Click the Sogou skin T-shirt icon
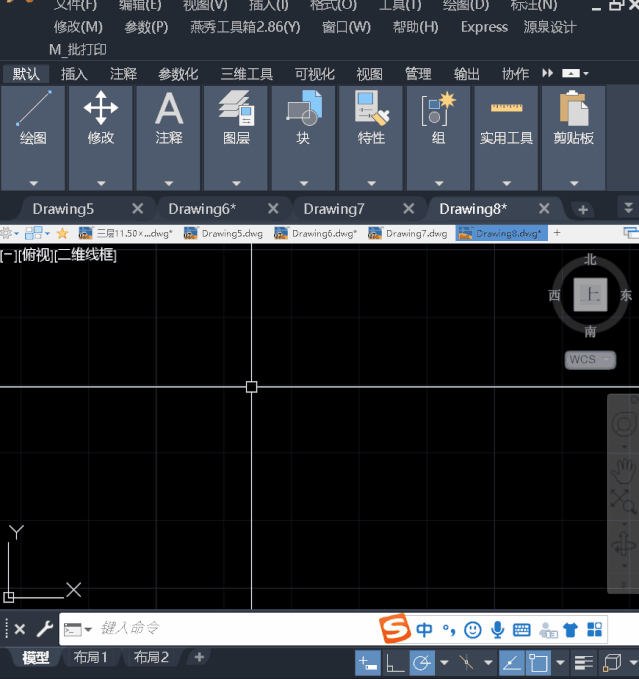Viewport: 639px width, 679px height. 570,630
